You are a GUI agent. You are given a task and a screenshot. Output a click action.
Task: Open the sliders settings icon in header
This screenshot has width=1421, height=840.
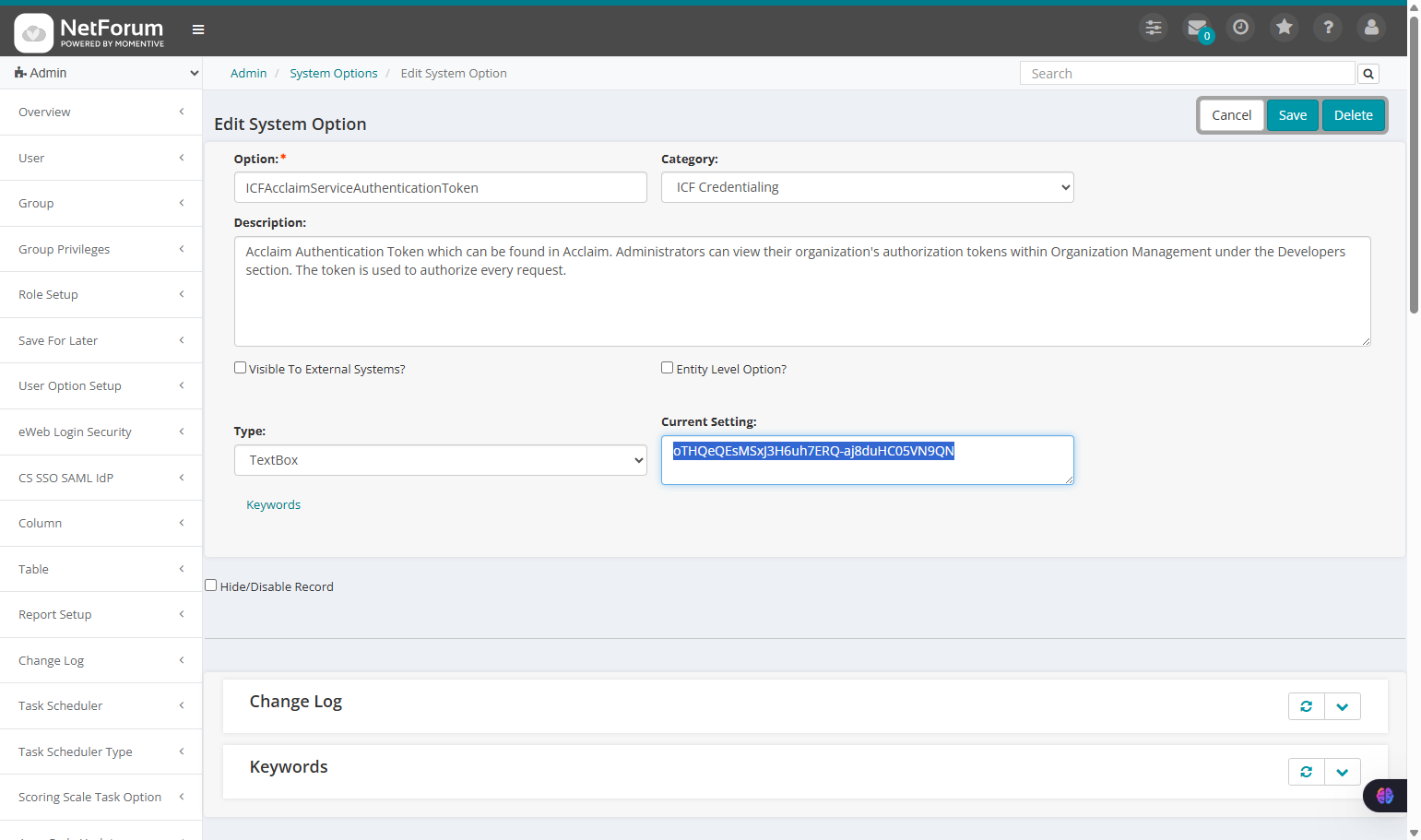point(1154,28)
